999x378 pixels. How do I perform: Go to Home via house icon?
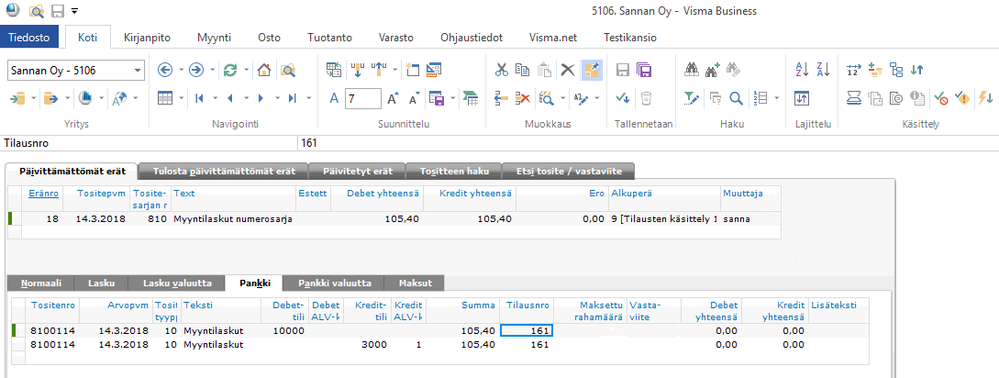[264, 69]
